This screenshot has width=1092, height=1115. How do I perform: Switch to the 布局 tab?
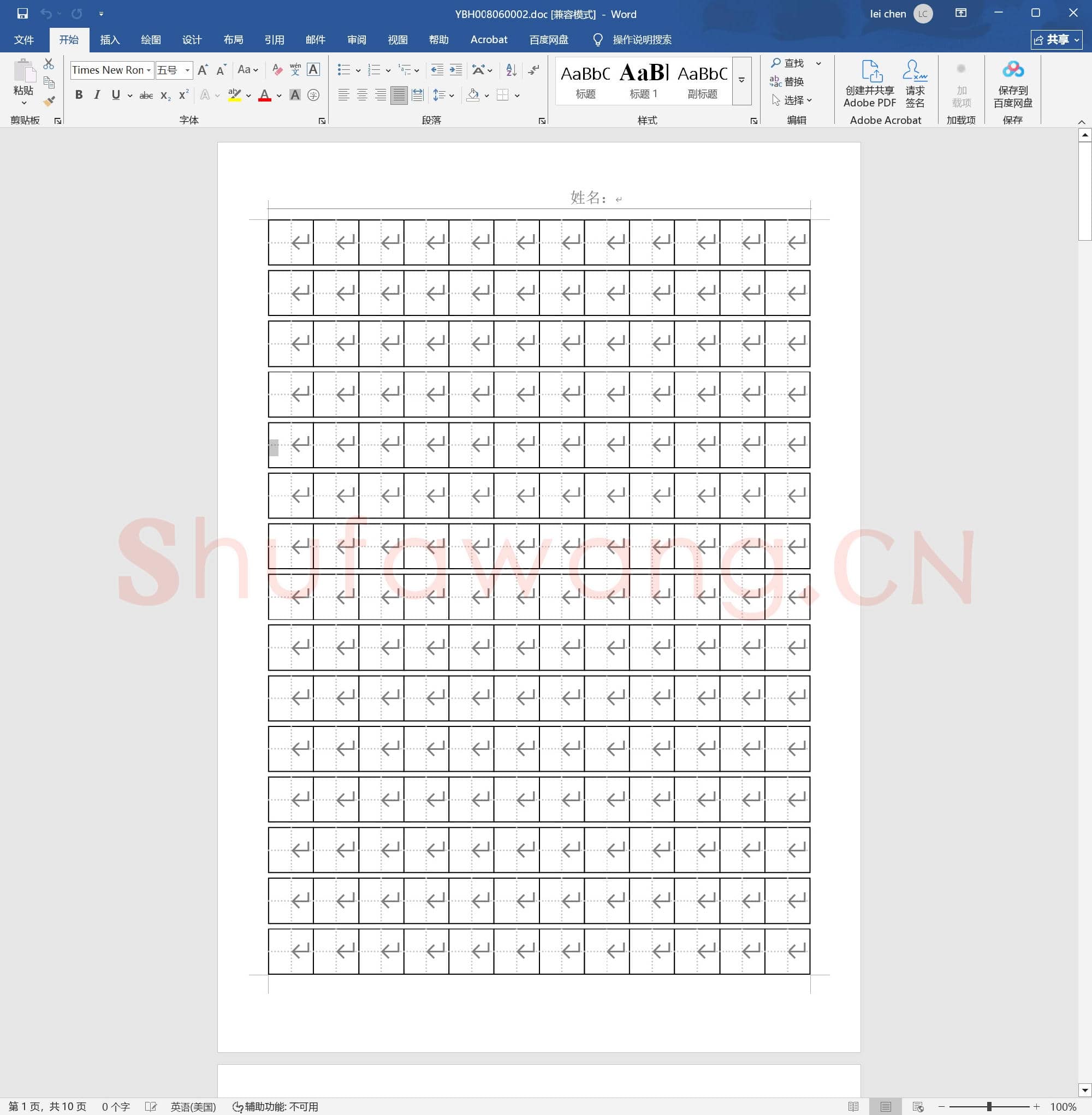(233, 39)
